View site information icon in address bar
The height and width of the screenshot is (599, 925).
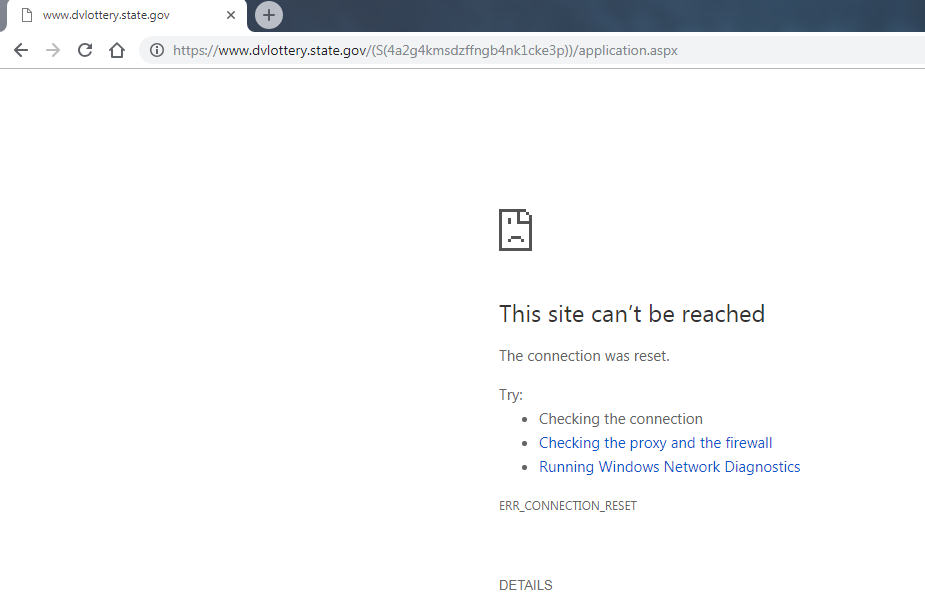(x=157, y=50)
